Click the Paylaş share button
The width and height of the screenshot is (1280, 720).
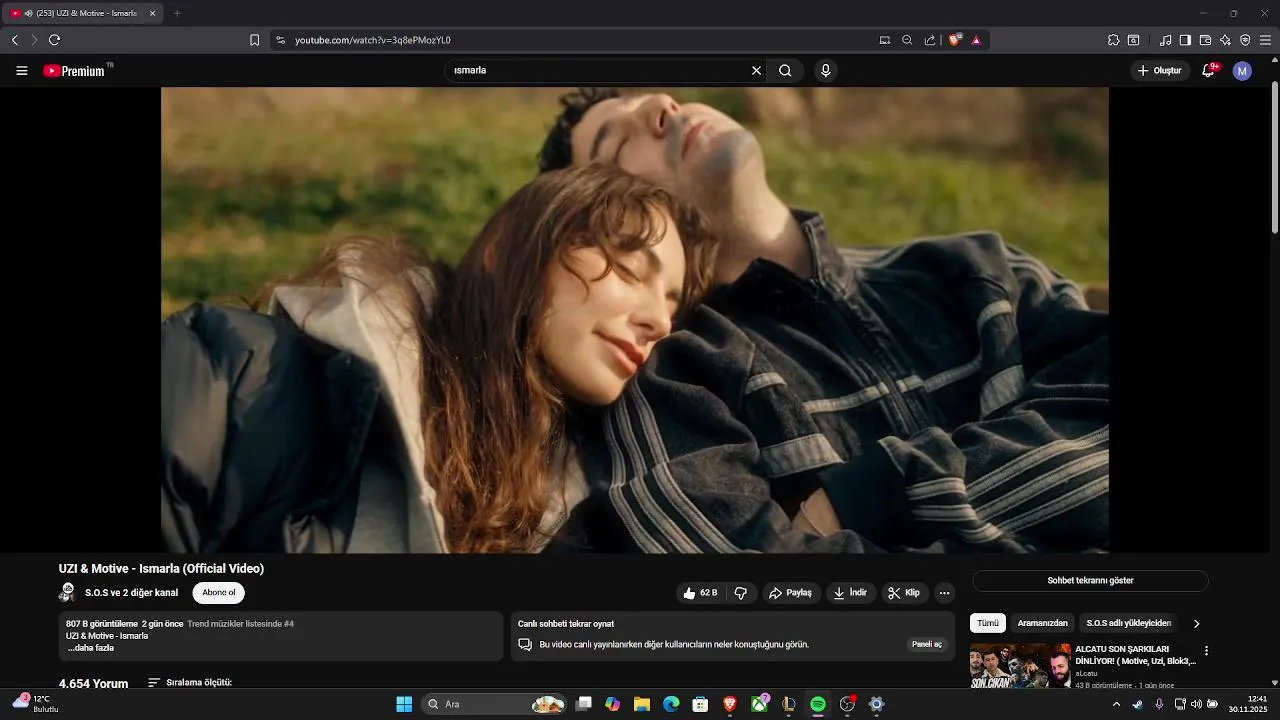tap(791, 593)
